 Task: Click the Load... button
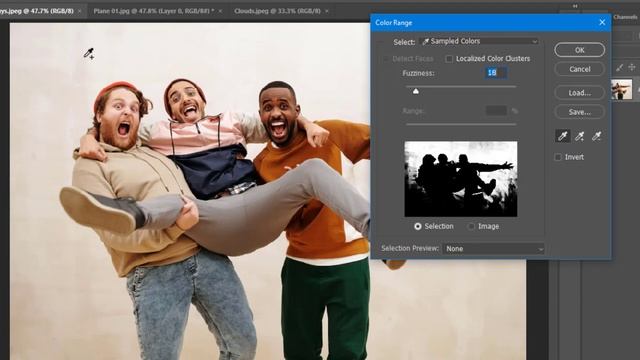click(x=580, y=93)
